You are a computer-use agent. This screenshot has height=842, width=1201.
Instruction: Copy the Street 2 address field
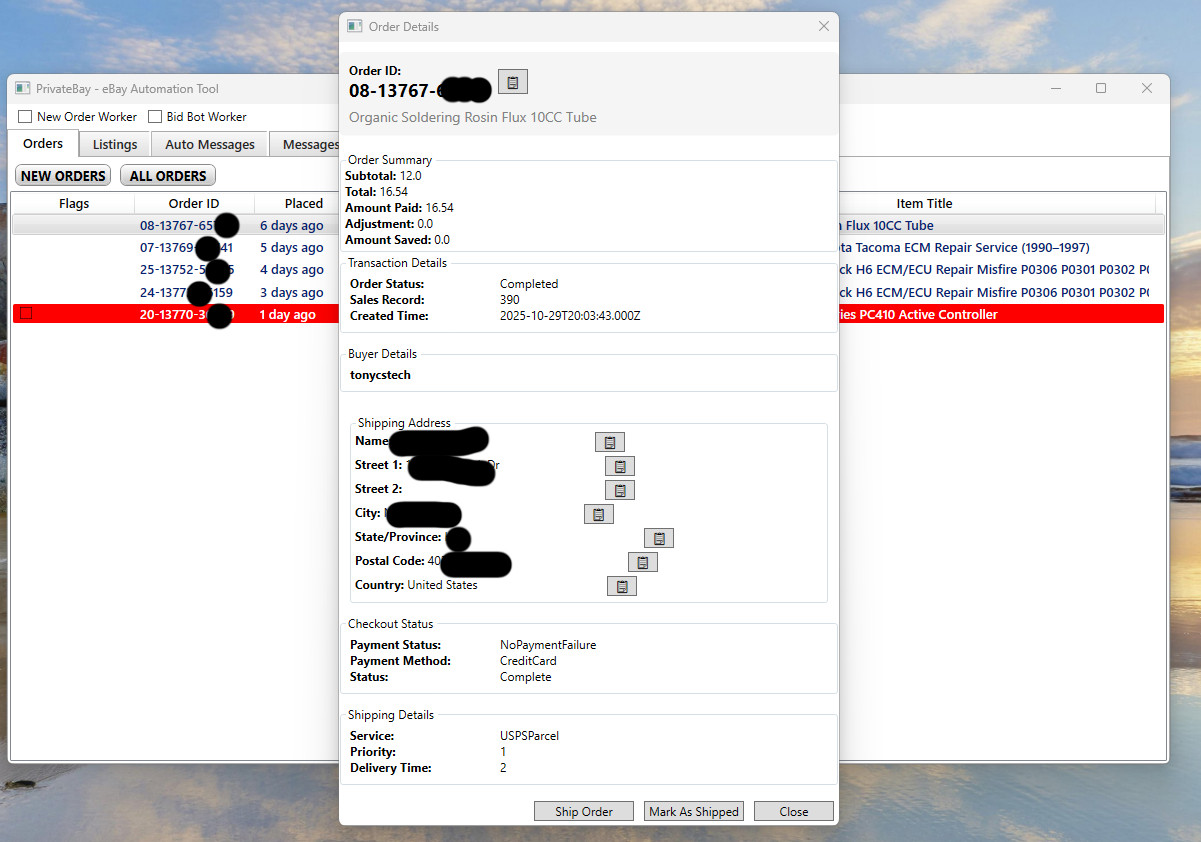tap(619, 490)
